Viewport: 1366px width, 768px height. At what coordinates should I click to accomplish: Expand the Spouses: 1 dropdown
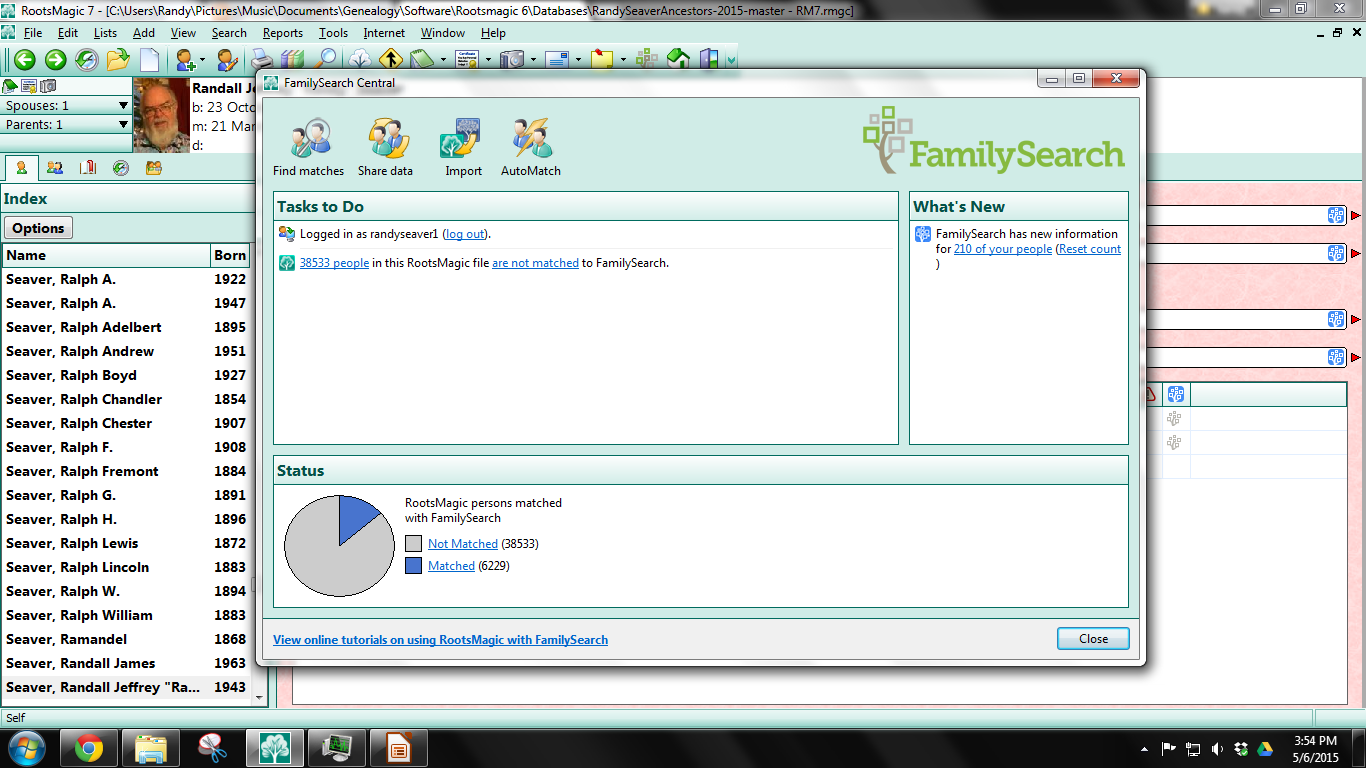coord(122,105)
